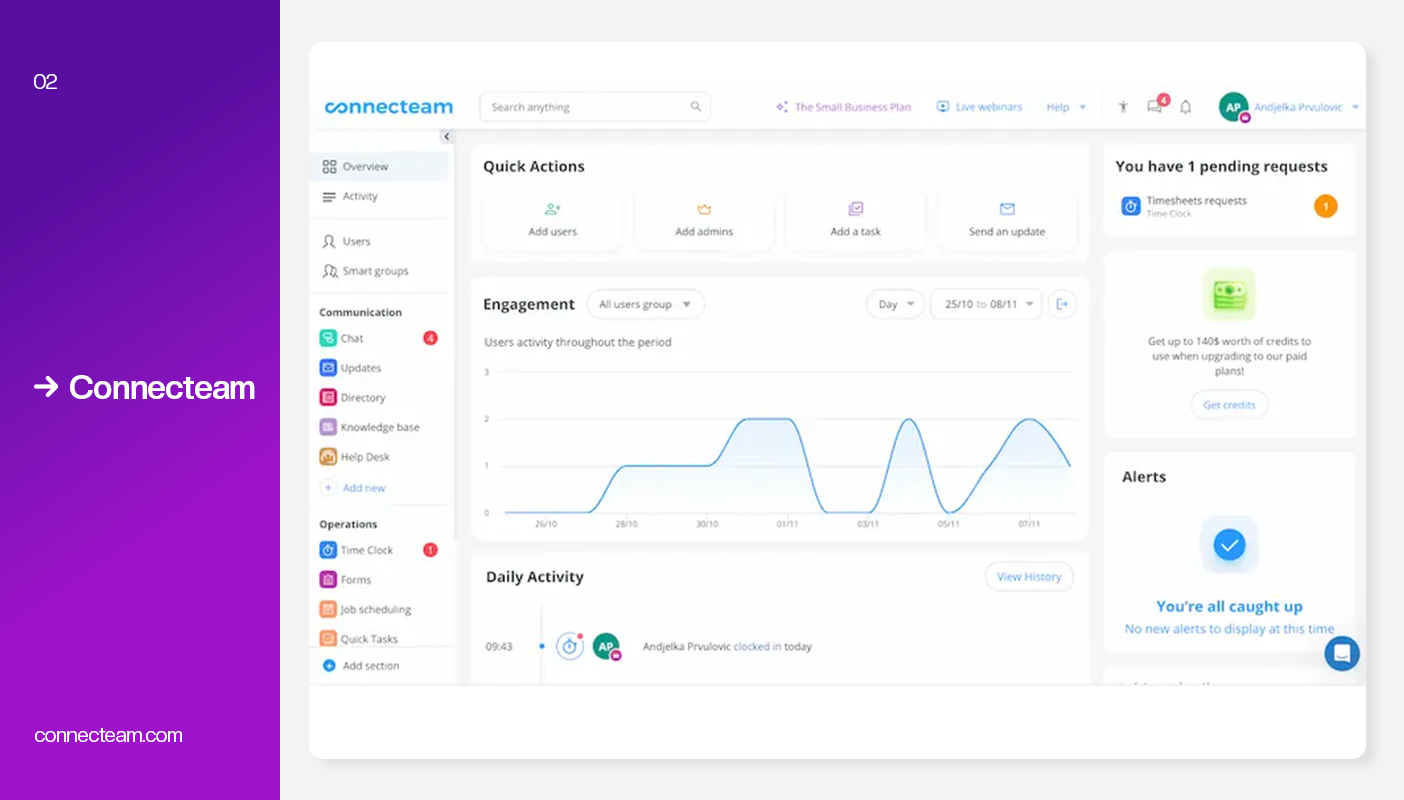Click the AP avatar in Daily Activity row

click(606, 647)
